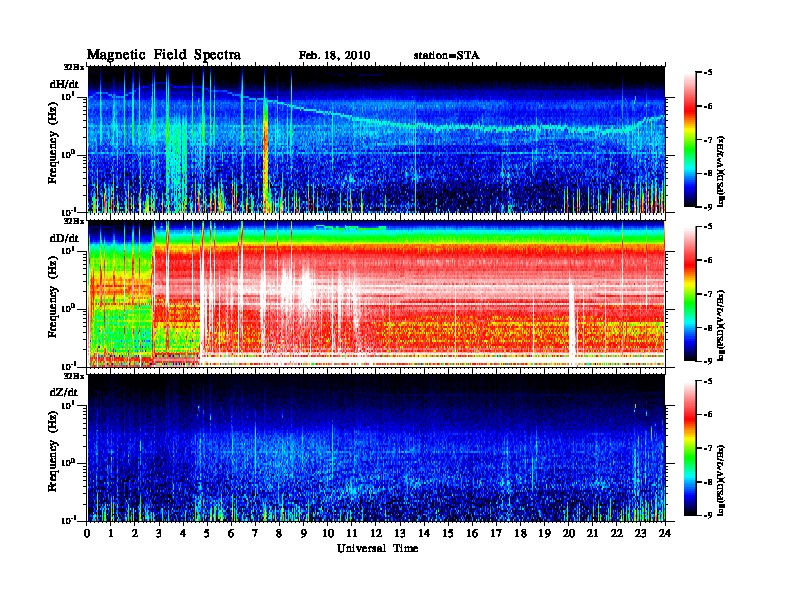Click hour tick label "10" on time axis
This screenshot has height=612, width=792.
[328, 533]
